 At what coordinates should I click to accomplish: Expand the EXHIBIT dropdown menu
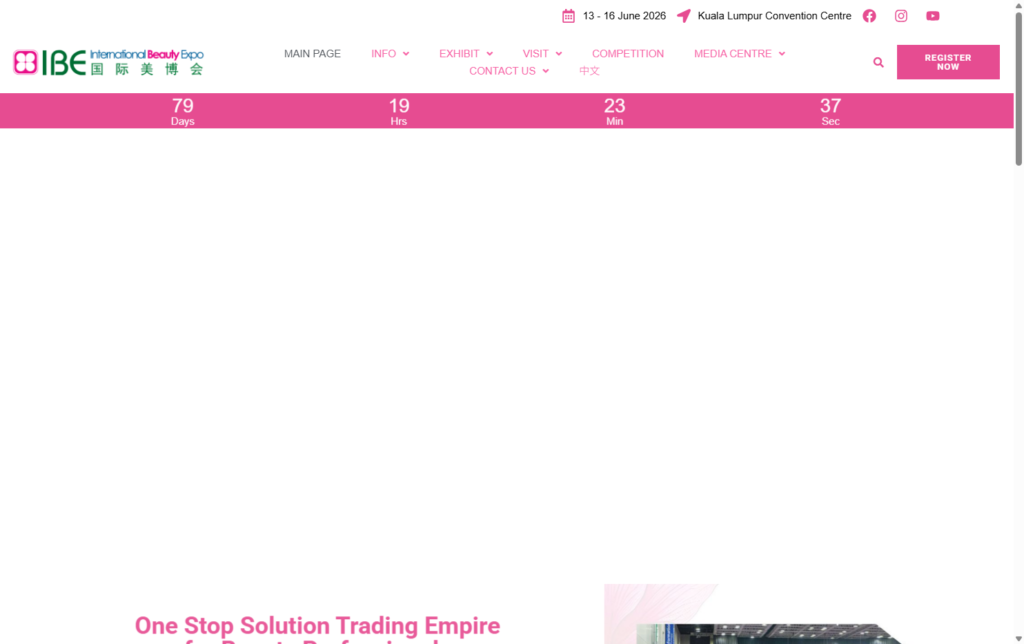coord(466,54)
